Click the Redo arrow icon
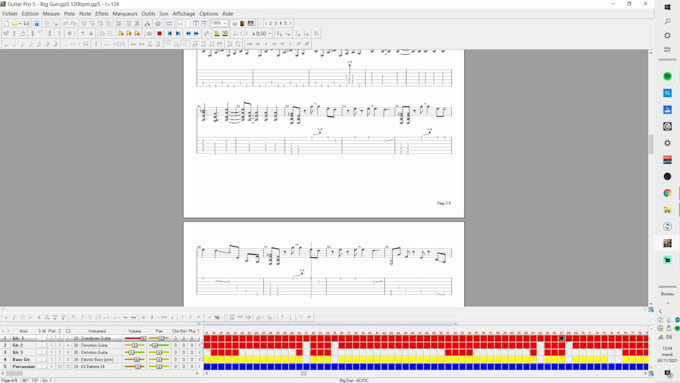Screen dimensions: 680x383 (73, 23)
